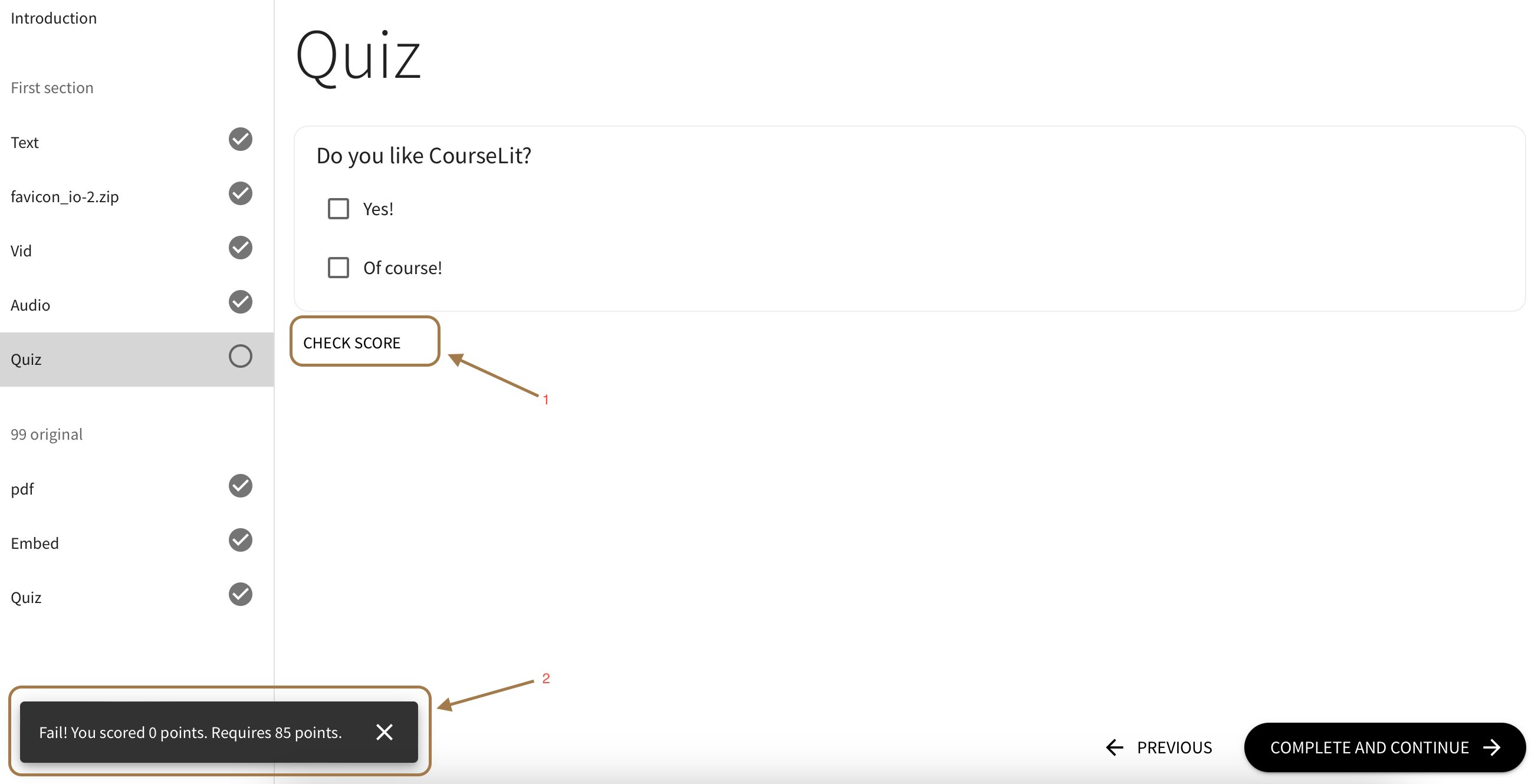Viewport: 1538px width, 784px height.
Task: Open the Text lesson in sidebar
Action: (25, 143)
